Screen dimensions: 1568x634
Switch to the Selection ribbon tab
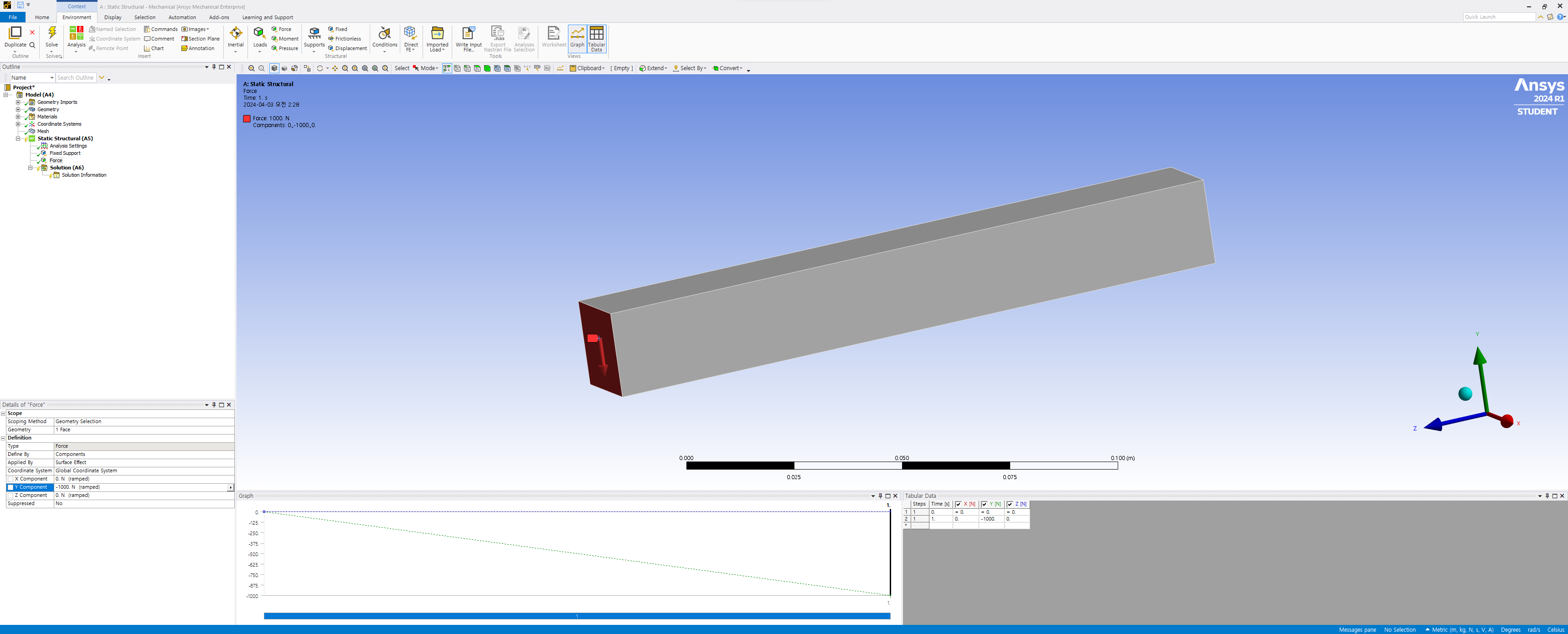(x=145, y=18)
